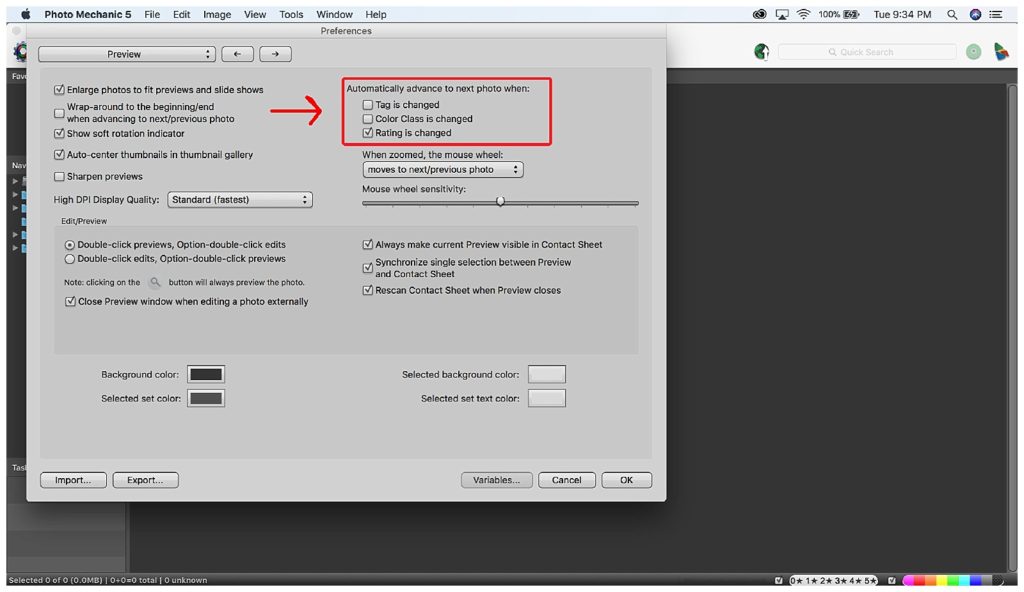This screenshot has width=1024, height=592.
Task: Go to next preferences pane with right arrow
Action: (275, 54)
